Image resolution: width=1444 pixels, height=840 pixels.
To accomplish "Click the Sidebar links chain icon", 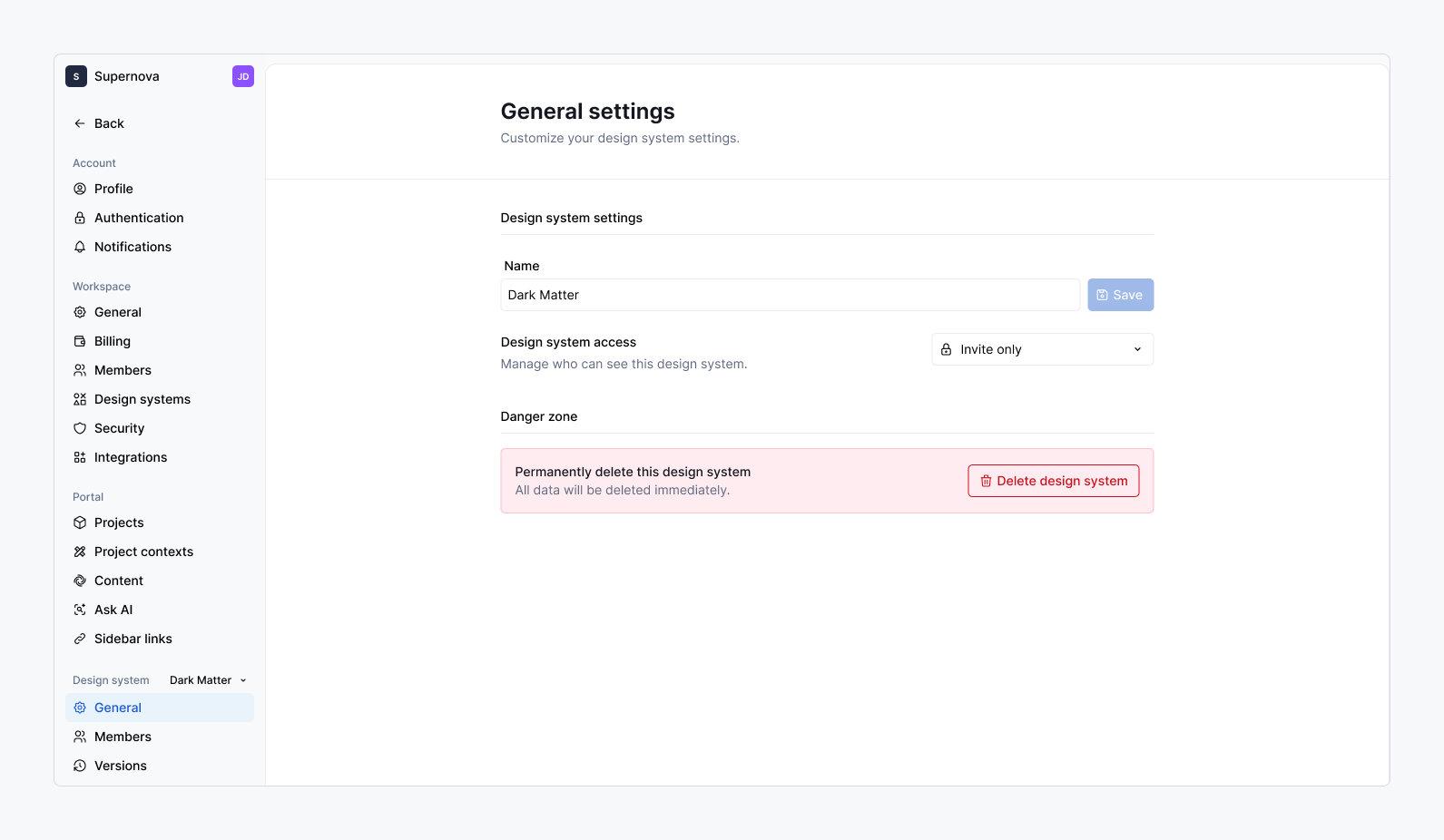I will click(80, 639).
